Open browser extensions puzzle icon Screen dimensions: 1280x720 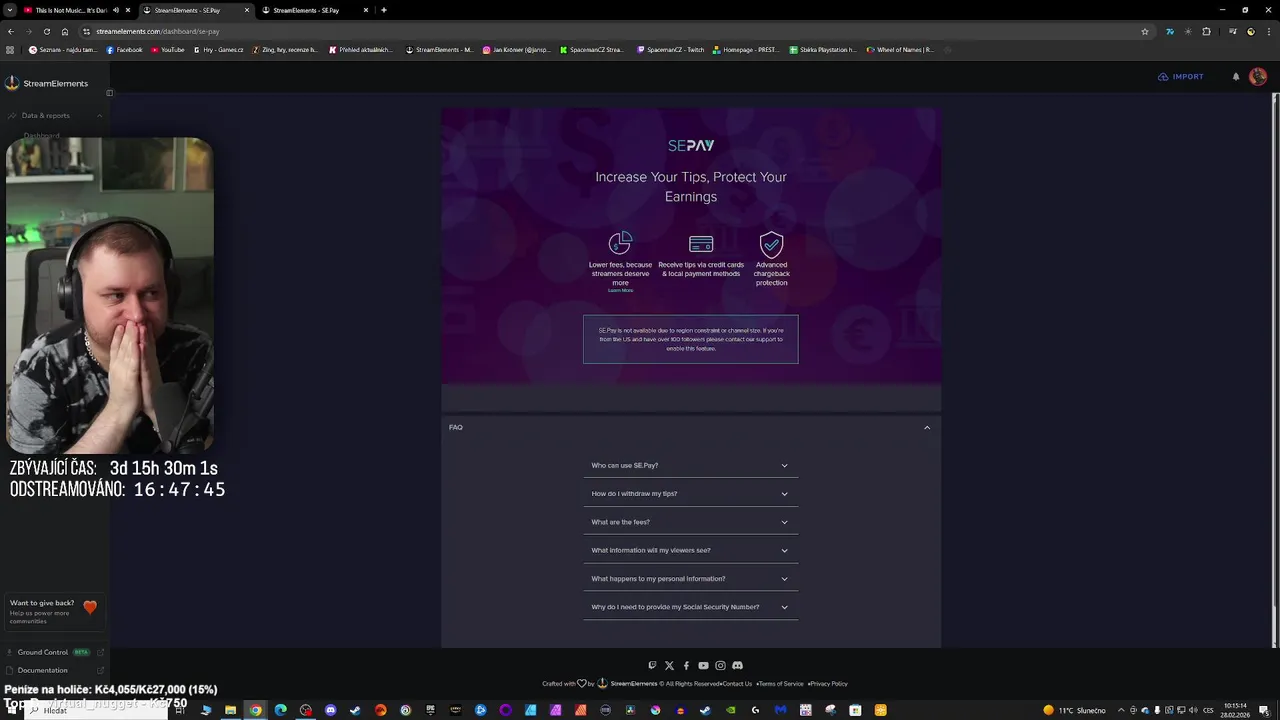tap(1206, 31)
